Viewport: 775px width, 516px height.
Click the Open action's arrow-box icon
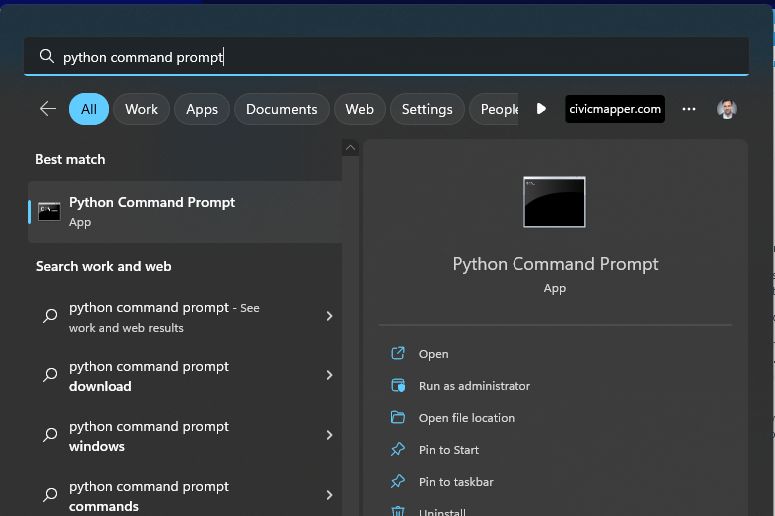coord(398,353)
